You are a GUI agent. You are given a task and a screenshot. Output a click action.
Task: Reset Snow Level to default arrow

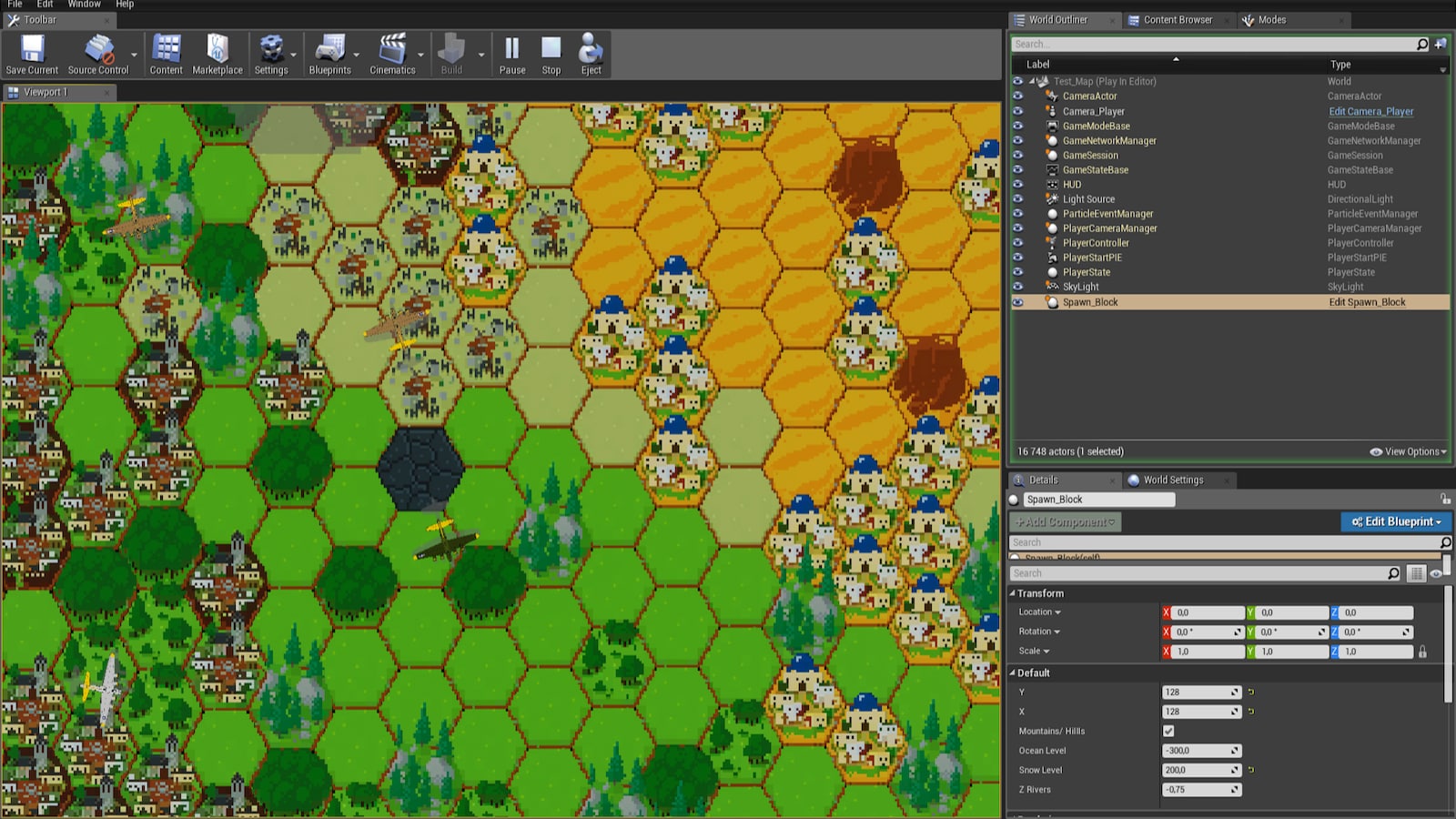[x=1251, y=770]
